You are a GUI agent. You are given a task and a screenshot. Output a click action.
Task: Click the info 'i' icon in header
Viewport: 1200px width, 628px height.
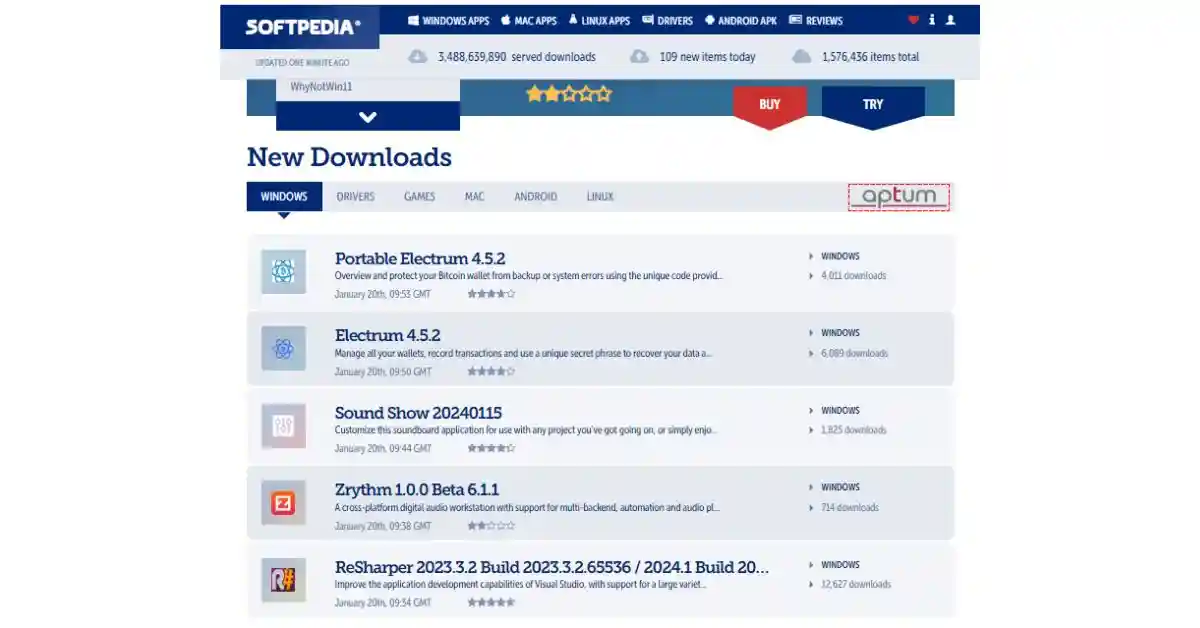coord(932,20)
